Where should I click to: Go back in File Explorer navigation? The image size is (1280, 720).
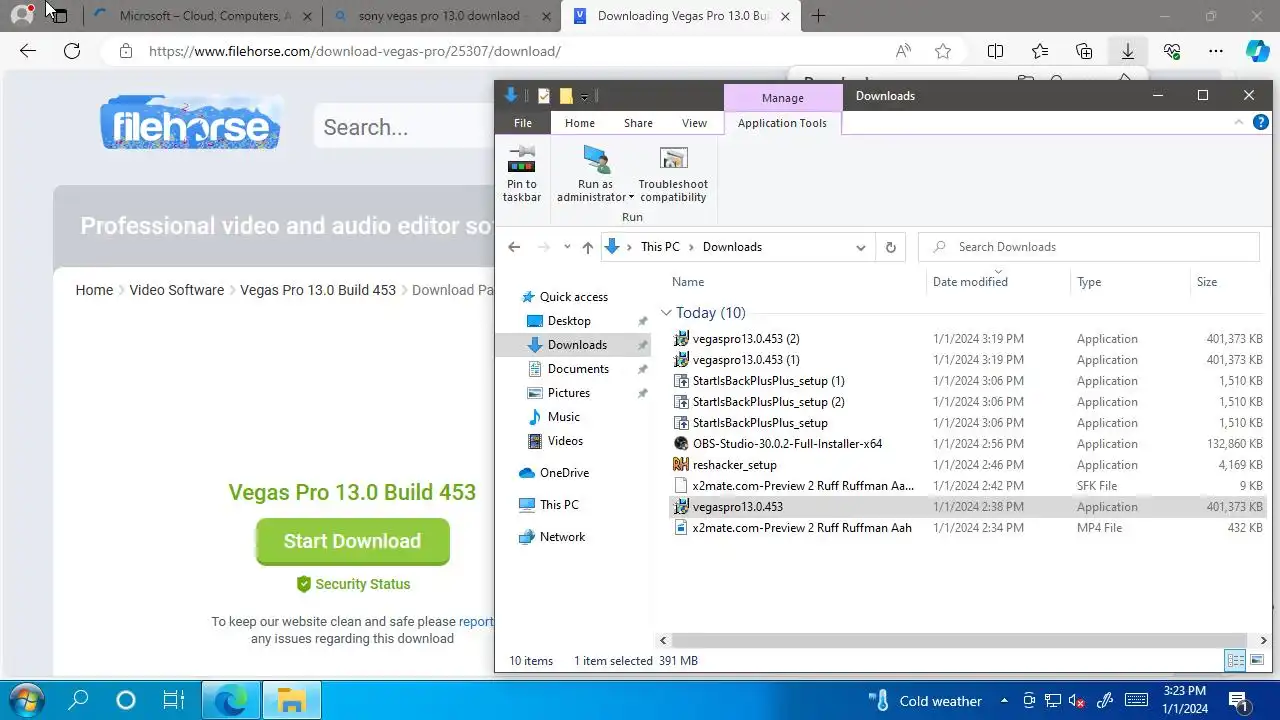[x=514, y=247]
